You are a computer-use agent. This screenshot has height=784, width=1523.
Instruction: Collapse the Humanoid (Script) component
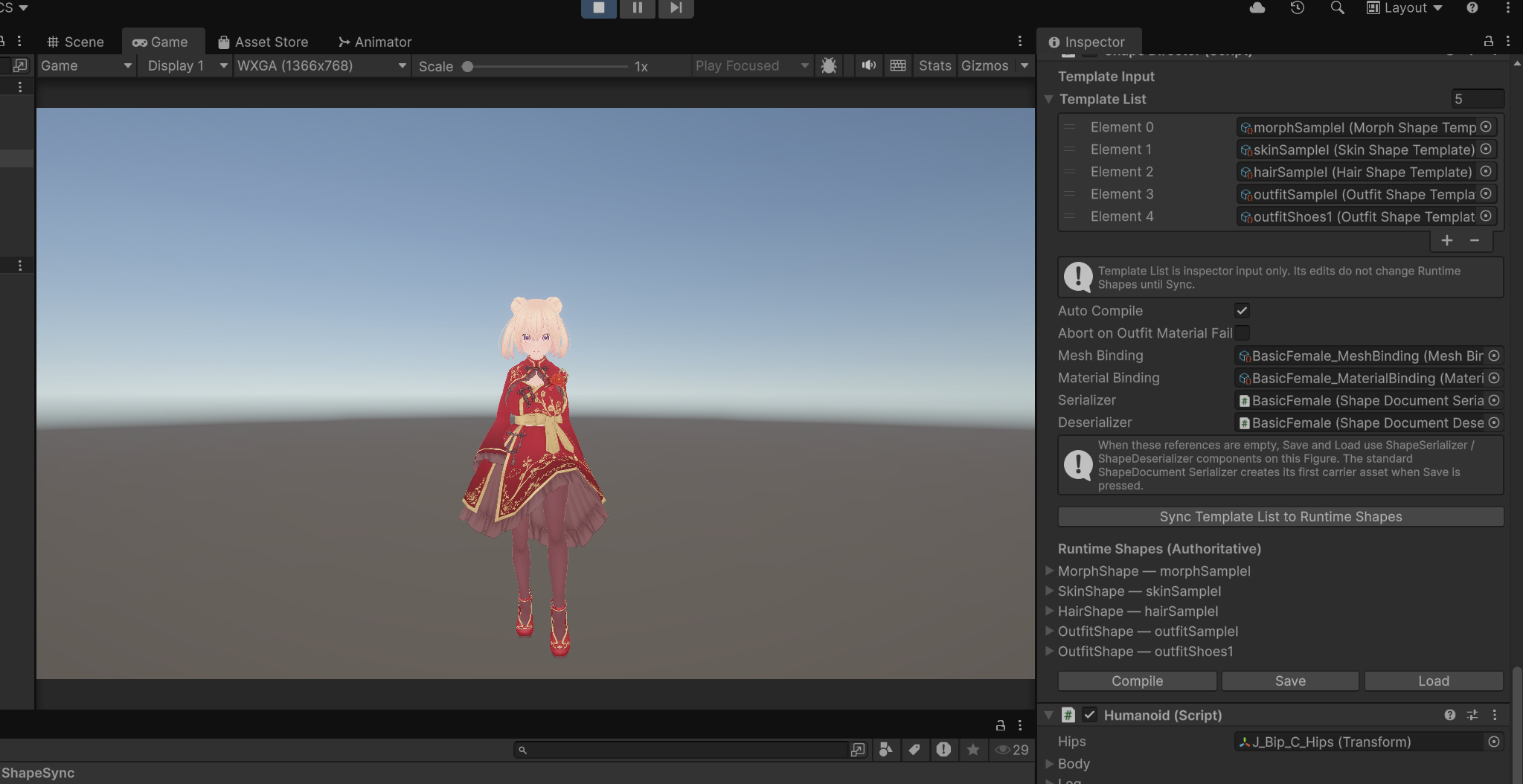(1048, 715)
